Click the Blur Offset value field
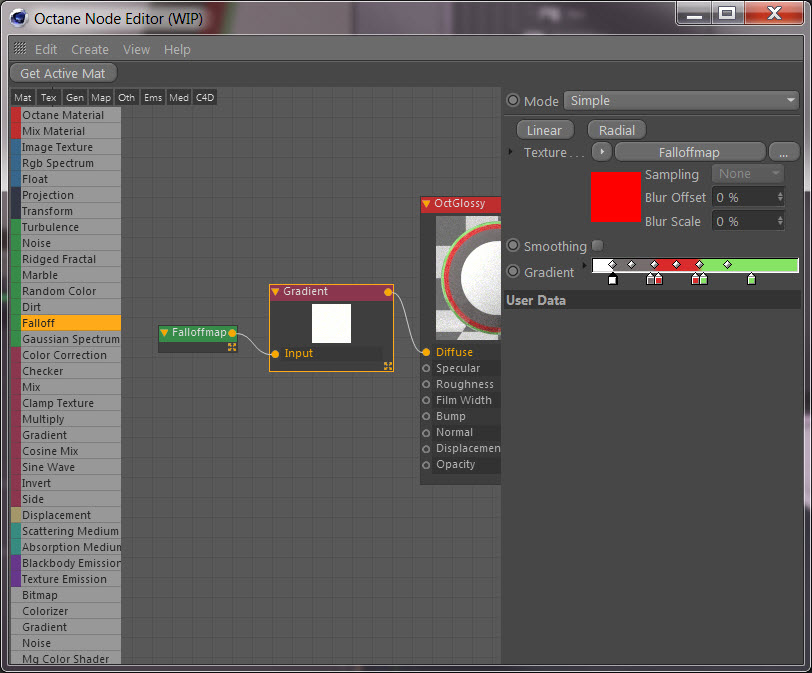This screenshot has width=812, height=673. point(744,197)
